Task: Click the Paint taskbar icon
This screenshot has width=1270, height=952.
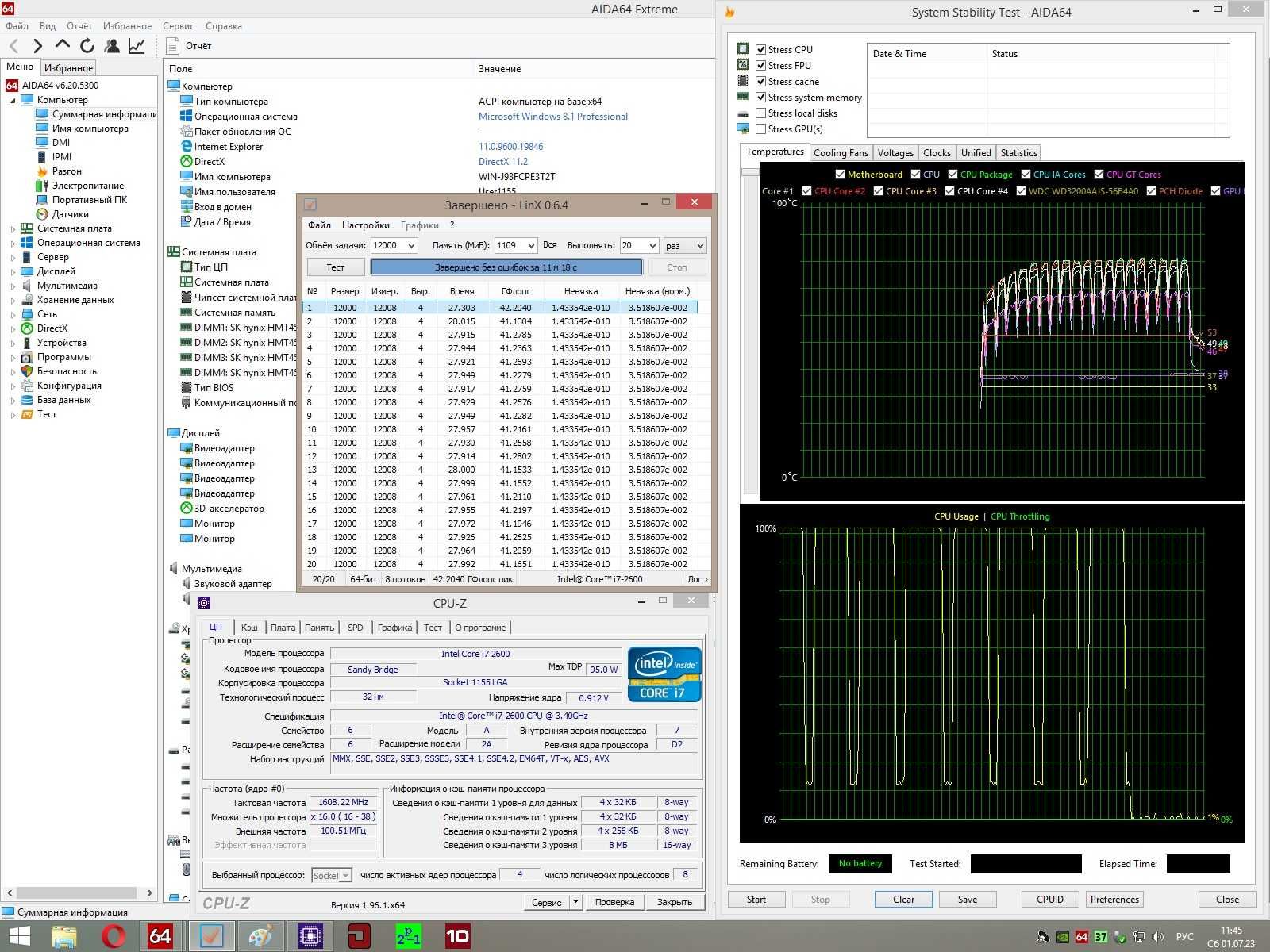Action: [x=260, y=936]
